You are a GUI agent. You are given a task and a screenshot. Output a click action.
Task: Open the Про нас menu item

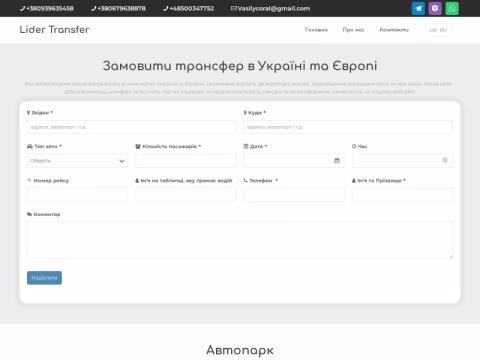(x=354, y=30)
